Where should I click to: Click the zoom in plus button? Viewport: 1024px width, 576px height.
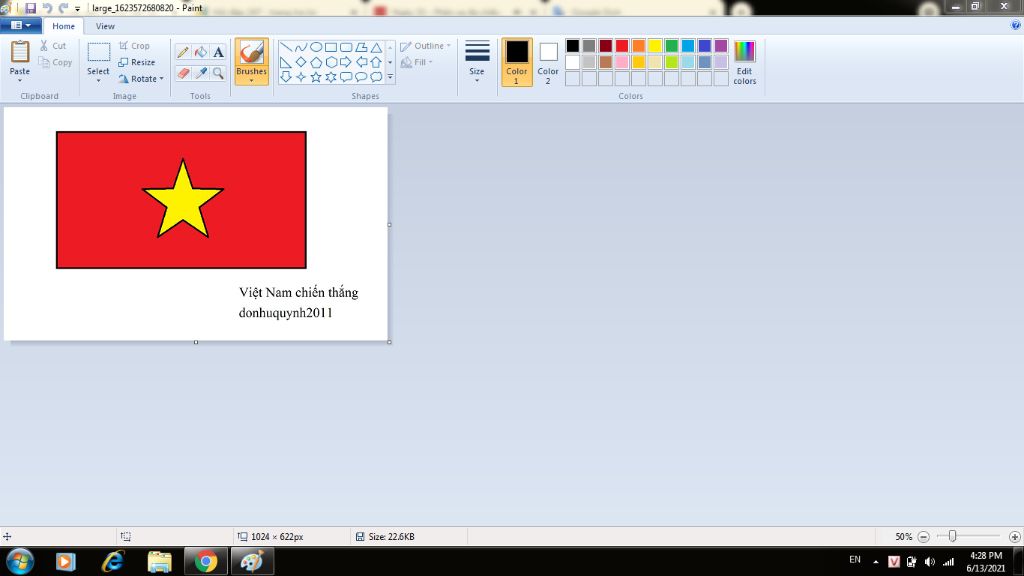coord(1014,537)
